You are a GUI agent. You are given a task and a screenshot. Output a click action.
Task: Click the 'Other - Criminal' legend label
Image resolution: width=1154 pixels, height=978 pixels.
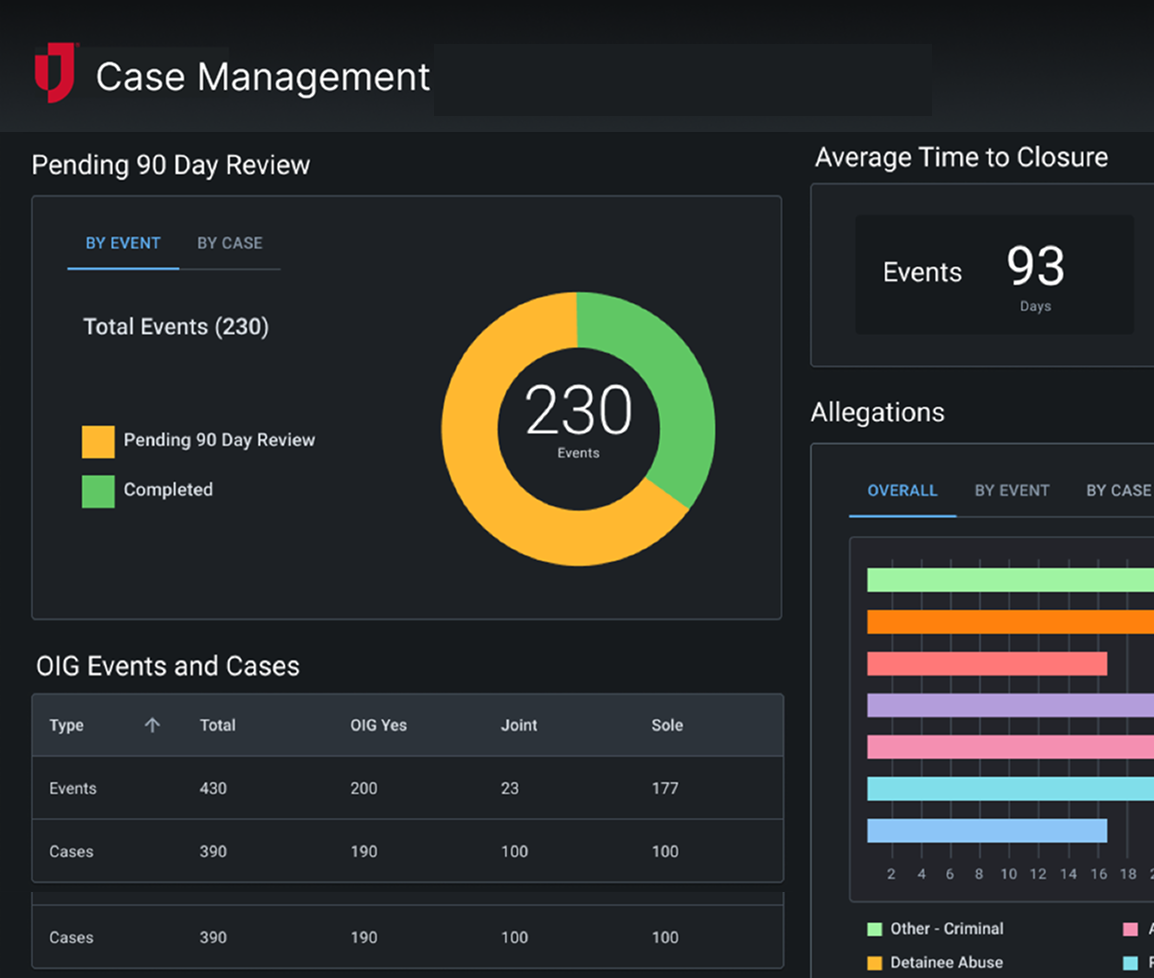pyautogui.click(x=946, y=929)
